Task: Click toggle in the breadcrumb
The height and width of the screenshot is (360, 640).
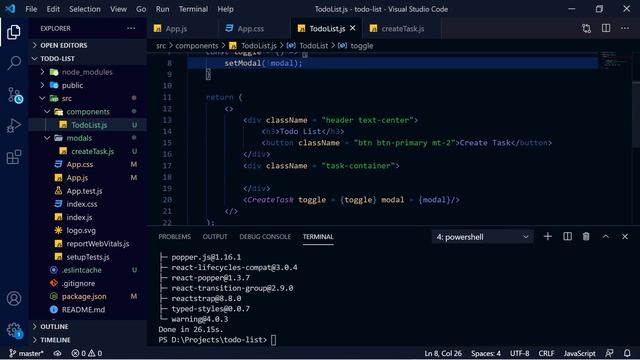Action: click(362, 46)
